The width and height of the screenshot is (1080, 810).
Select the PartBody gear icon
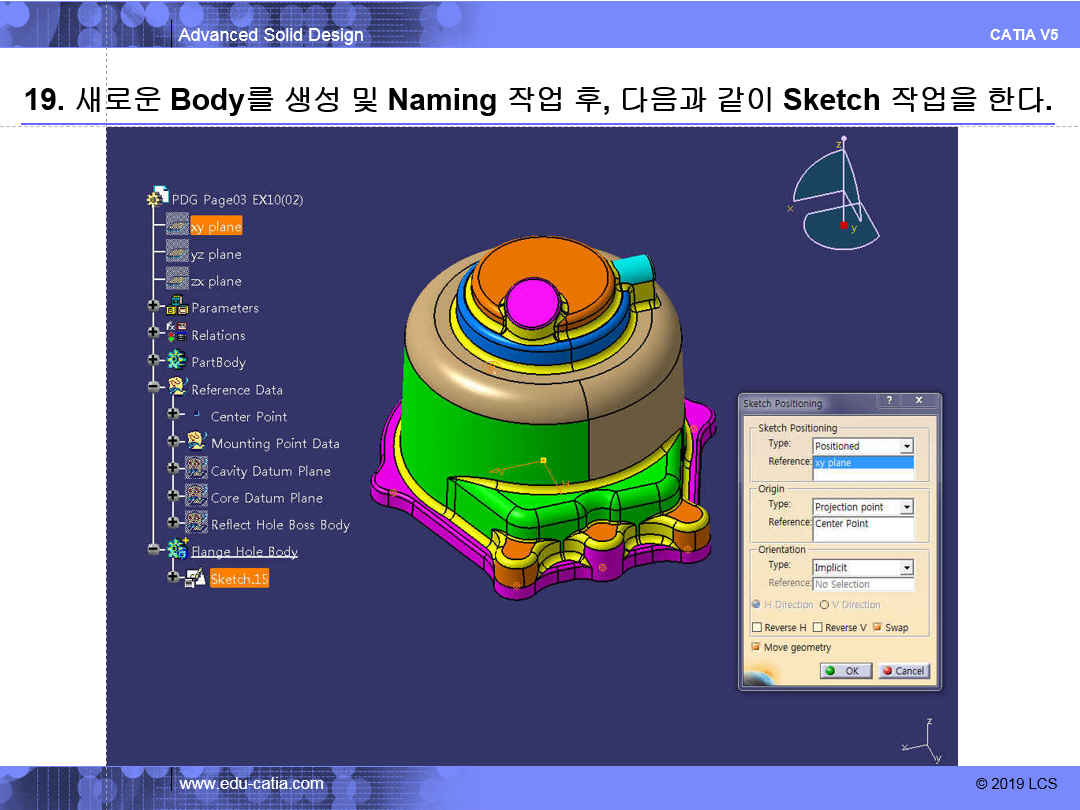(x=178, y=361)
